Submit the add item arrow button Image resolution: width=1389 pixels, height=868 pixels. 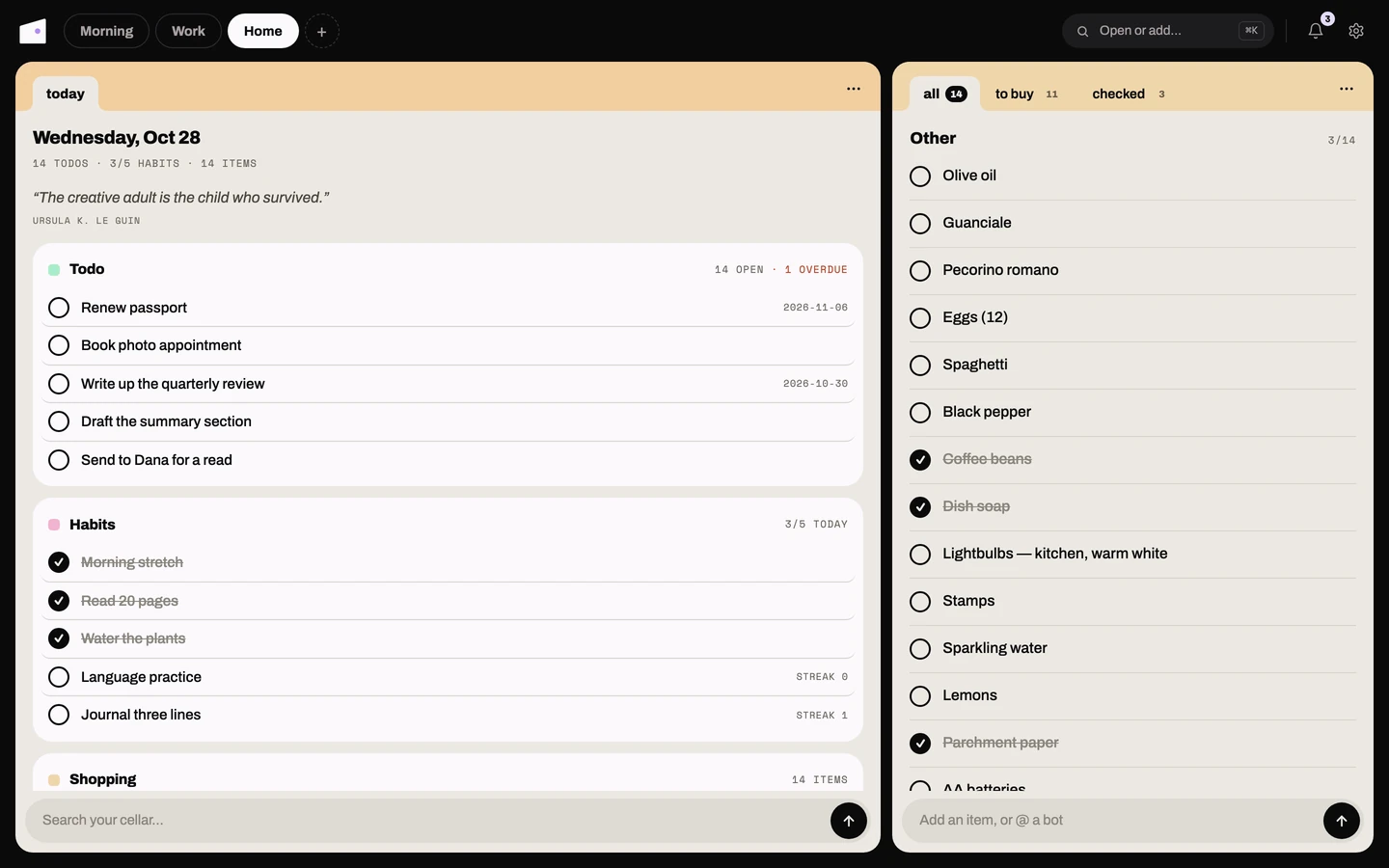coord(1342,821)
